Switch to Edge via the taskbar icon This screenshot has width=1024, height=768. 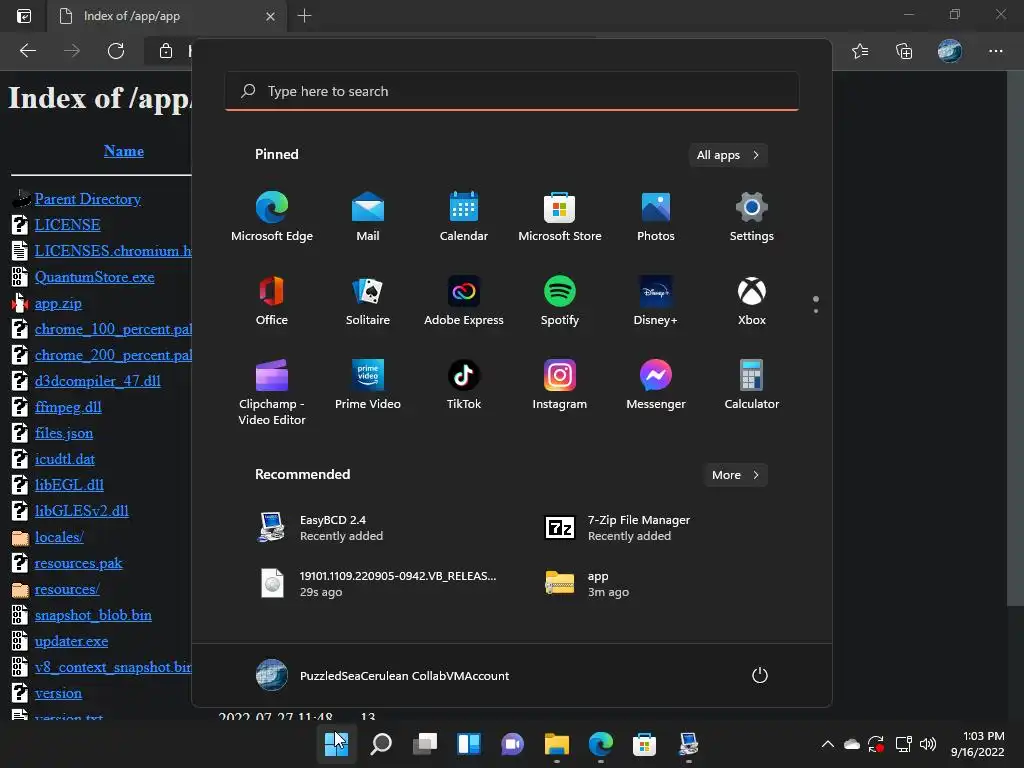(600, 744)
